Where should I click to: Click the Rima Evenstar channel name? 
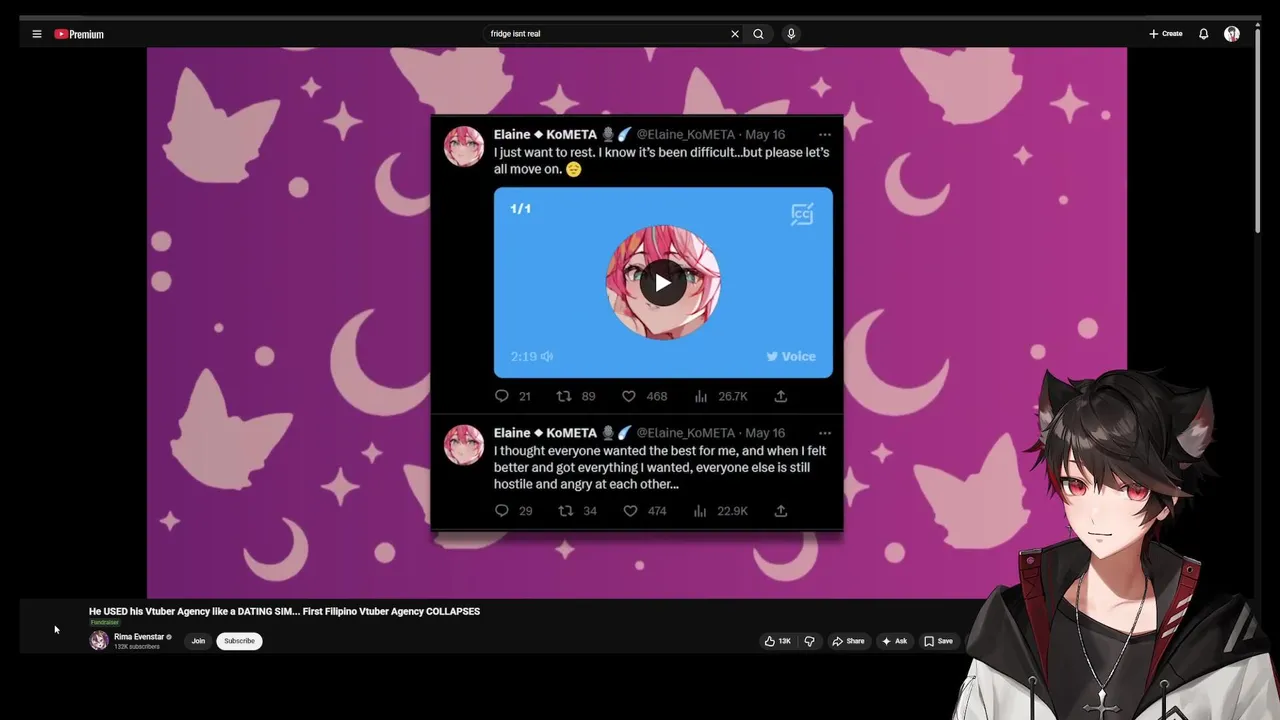pos(139,637)
